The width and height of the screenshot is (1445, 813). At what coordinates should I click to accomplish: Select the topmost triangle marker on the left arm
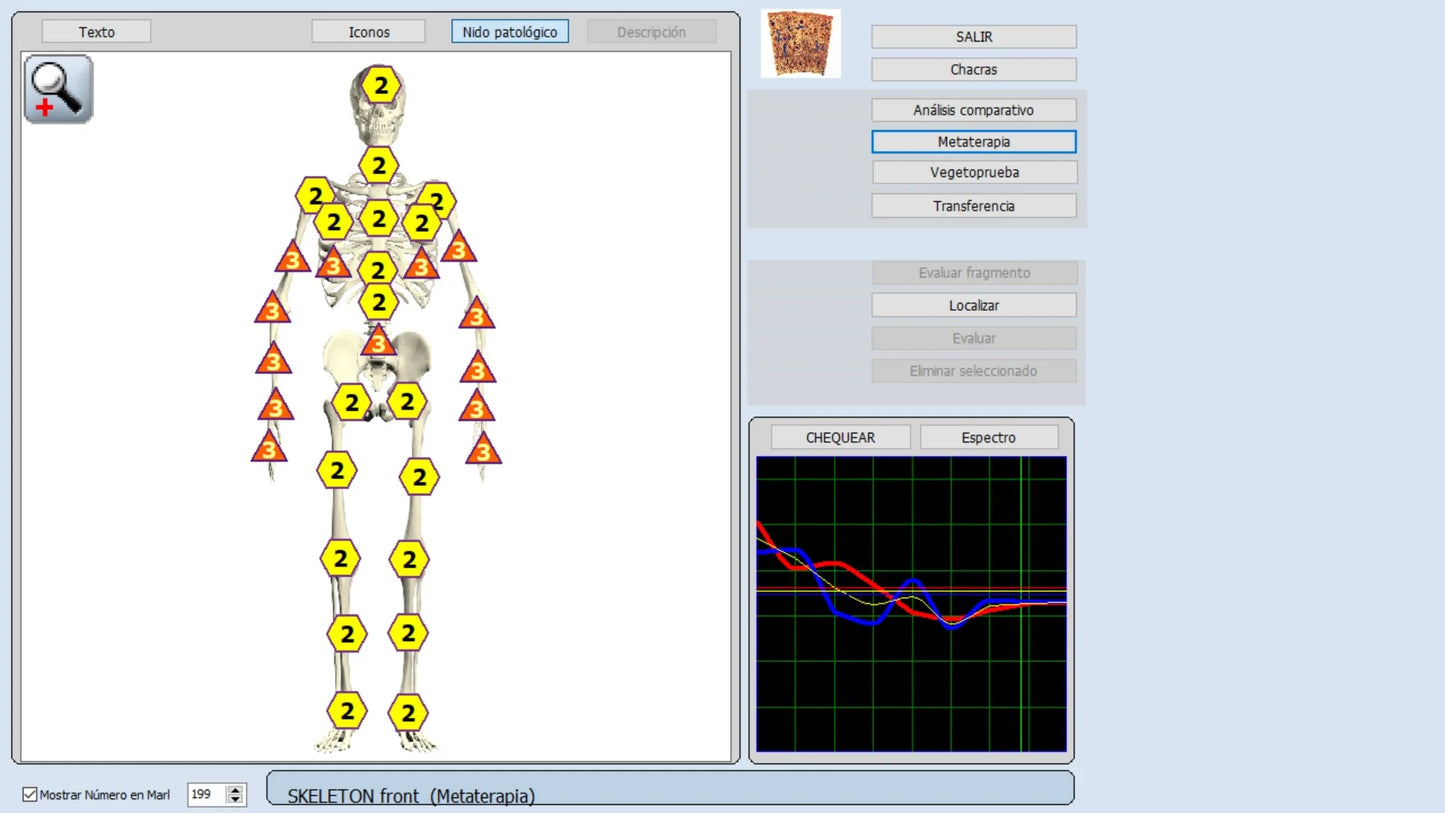click(x=292, y=259)
